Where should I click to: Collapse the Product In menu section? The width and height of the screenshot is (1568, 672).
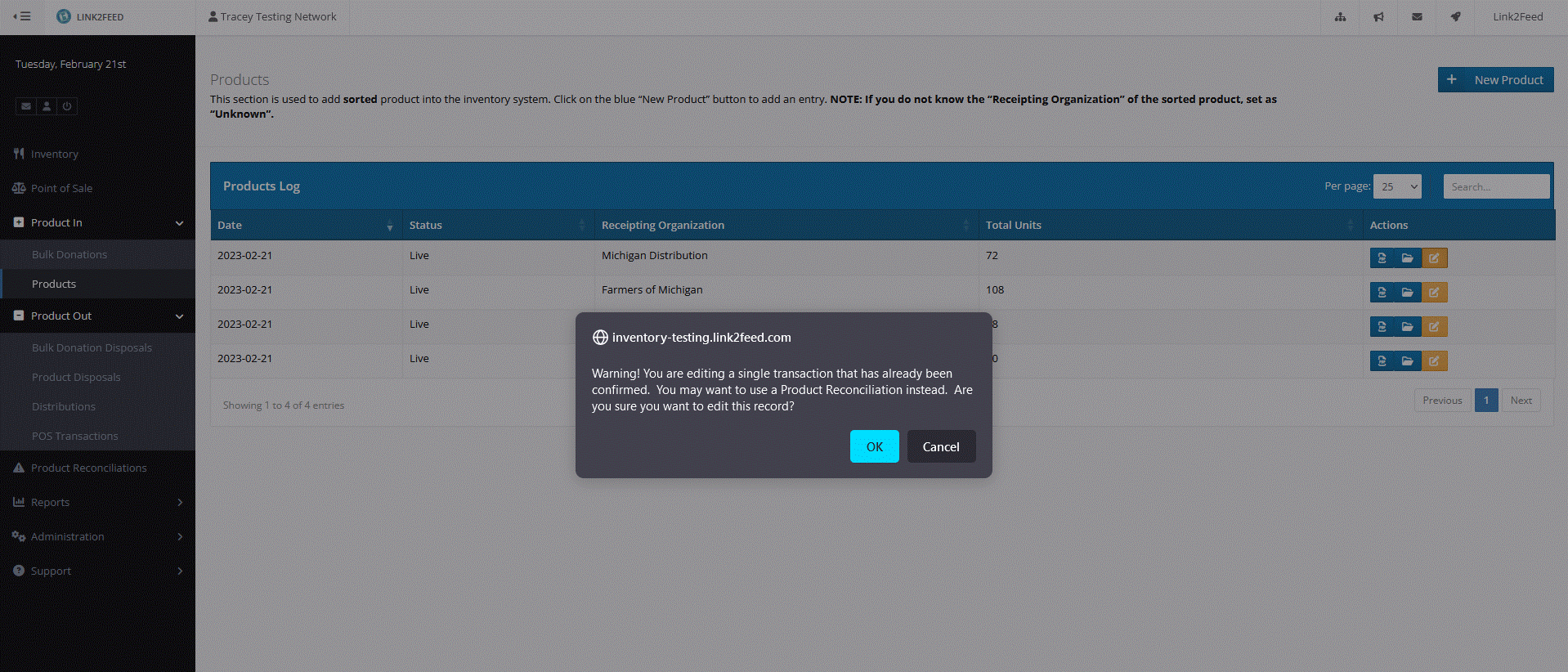[x=97, y=222]
